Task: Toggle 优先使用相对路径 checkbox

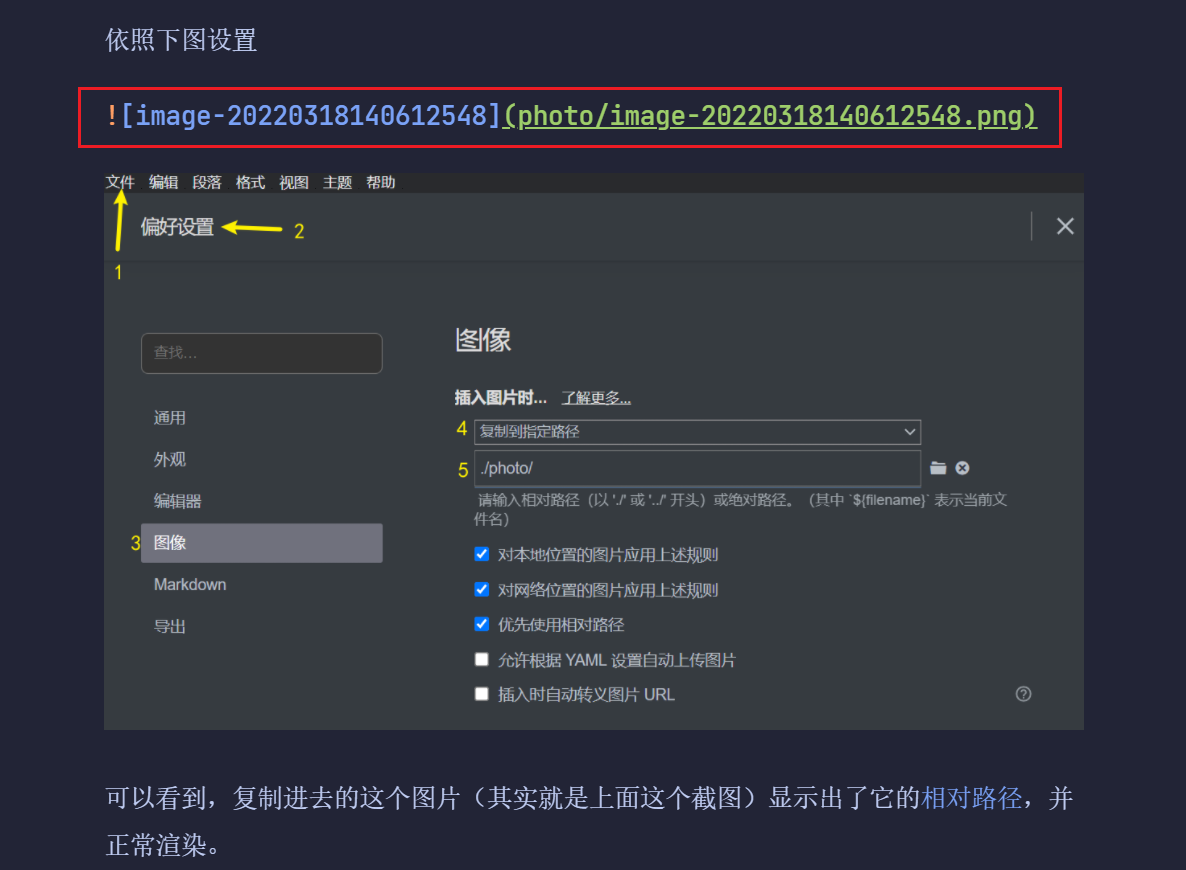Action: (481, 624)
